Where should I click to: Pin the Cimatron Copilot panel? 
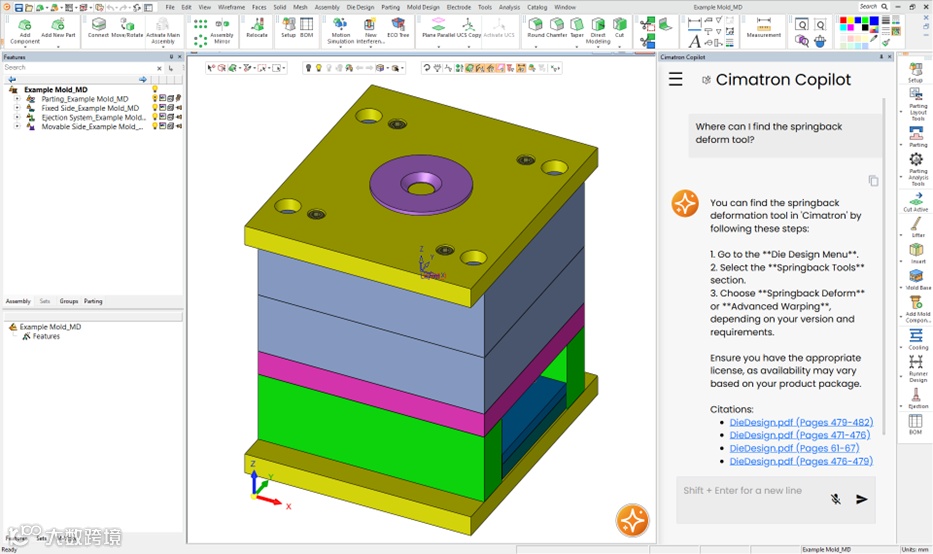(881, 57)
